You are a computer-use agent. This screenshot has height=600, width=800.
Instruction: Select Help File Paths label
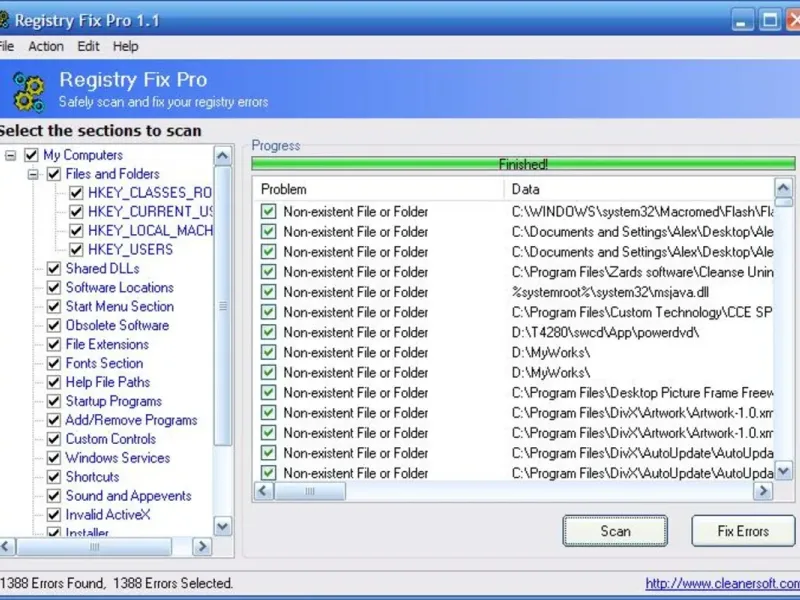coord(108,382)
